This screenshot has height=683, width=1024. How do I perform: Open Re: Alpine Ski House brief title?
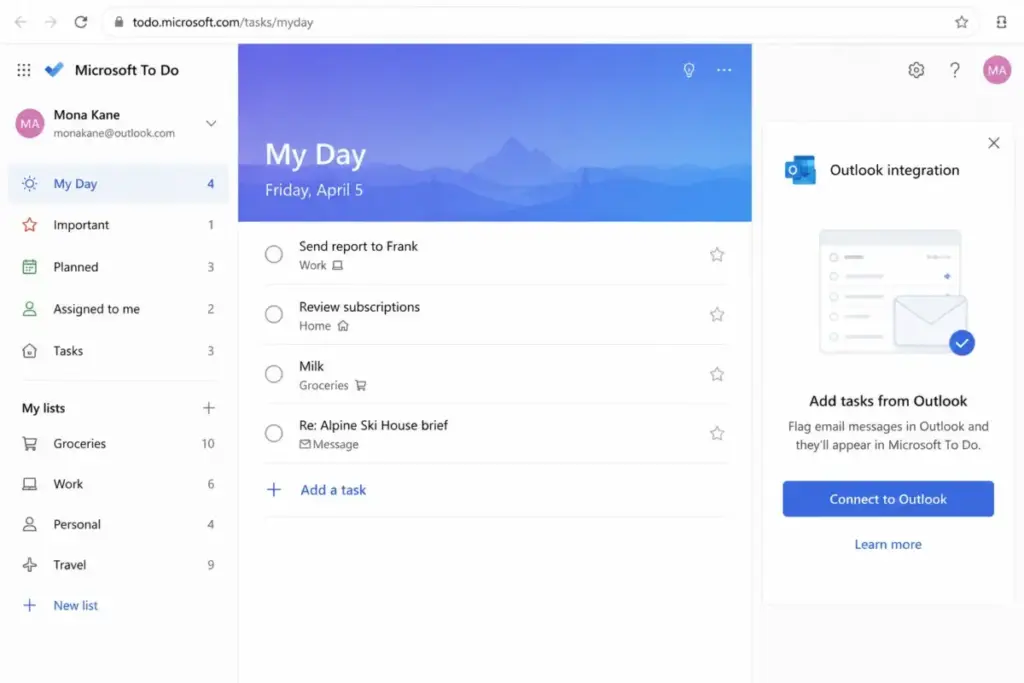pyautogui.click(x=373, y=425)
